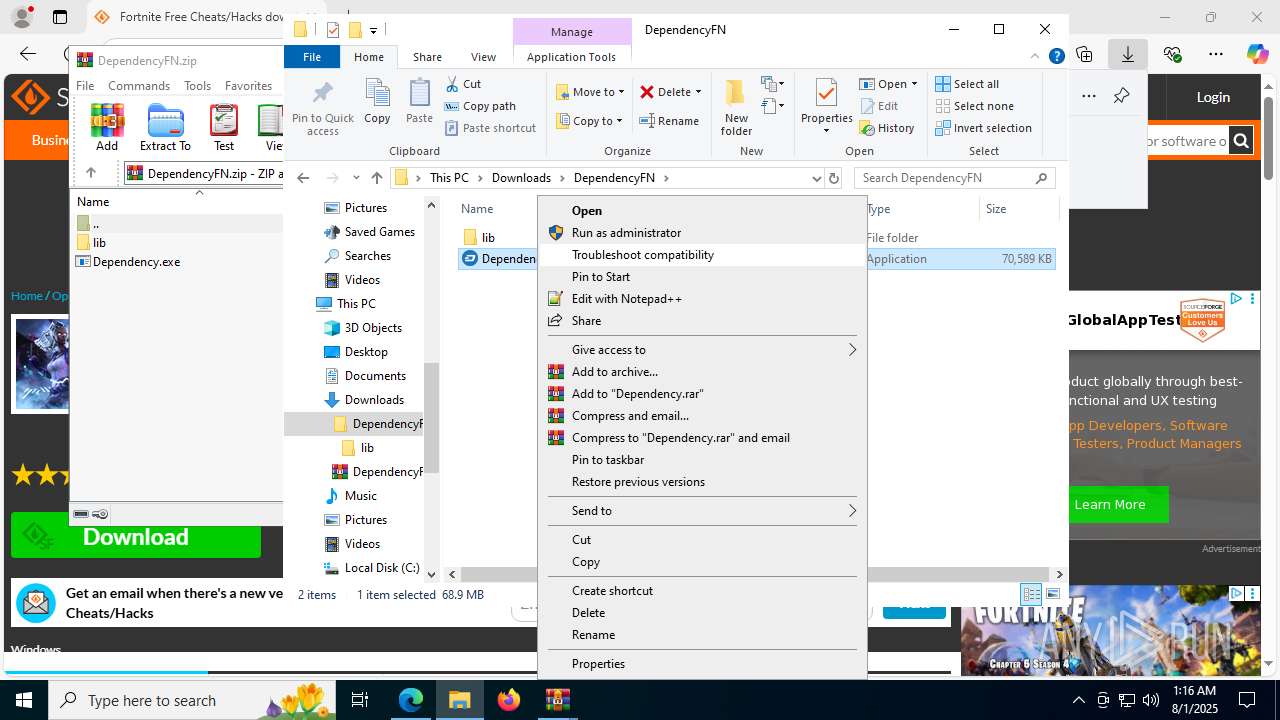
Task: Click Select none in ribbon
Action: click(974, 106)
